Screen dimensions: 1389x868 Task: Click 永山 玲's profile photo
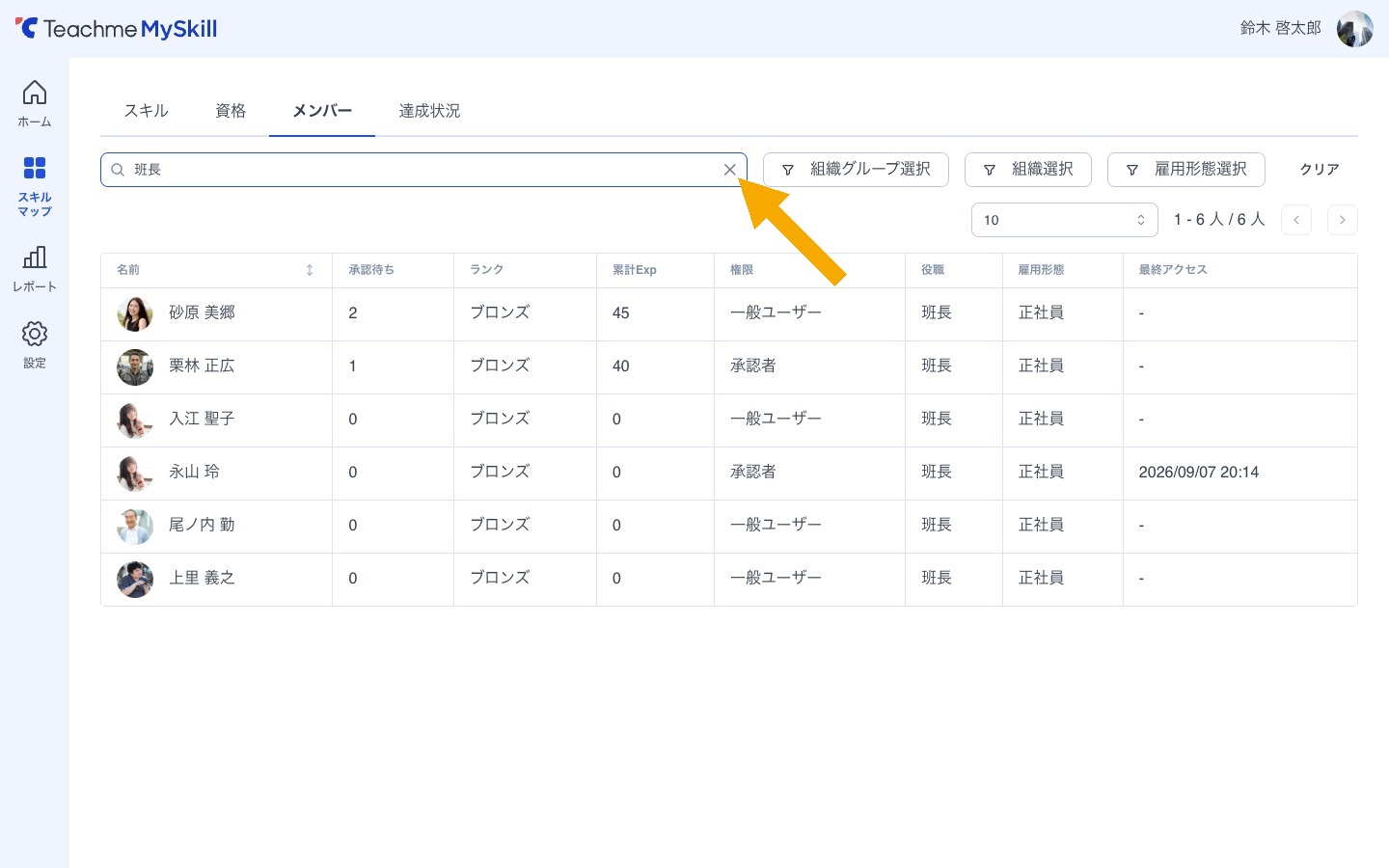(x=135, y=473)
